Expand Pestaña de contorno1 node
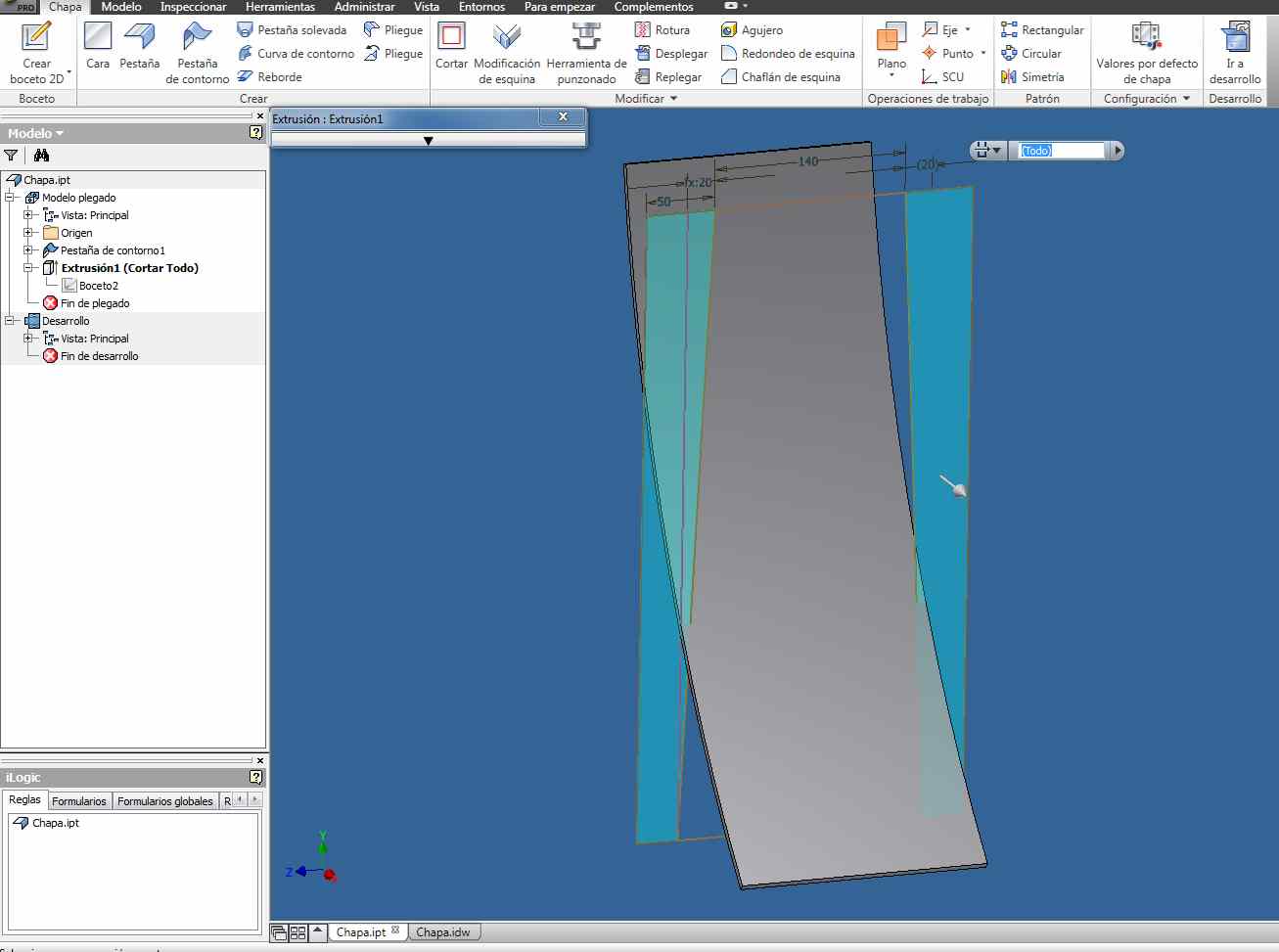The height and width of the screenshot is (952, 1279). pyautogui.click(x=28, y=250)
